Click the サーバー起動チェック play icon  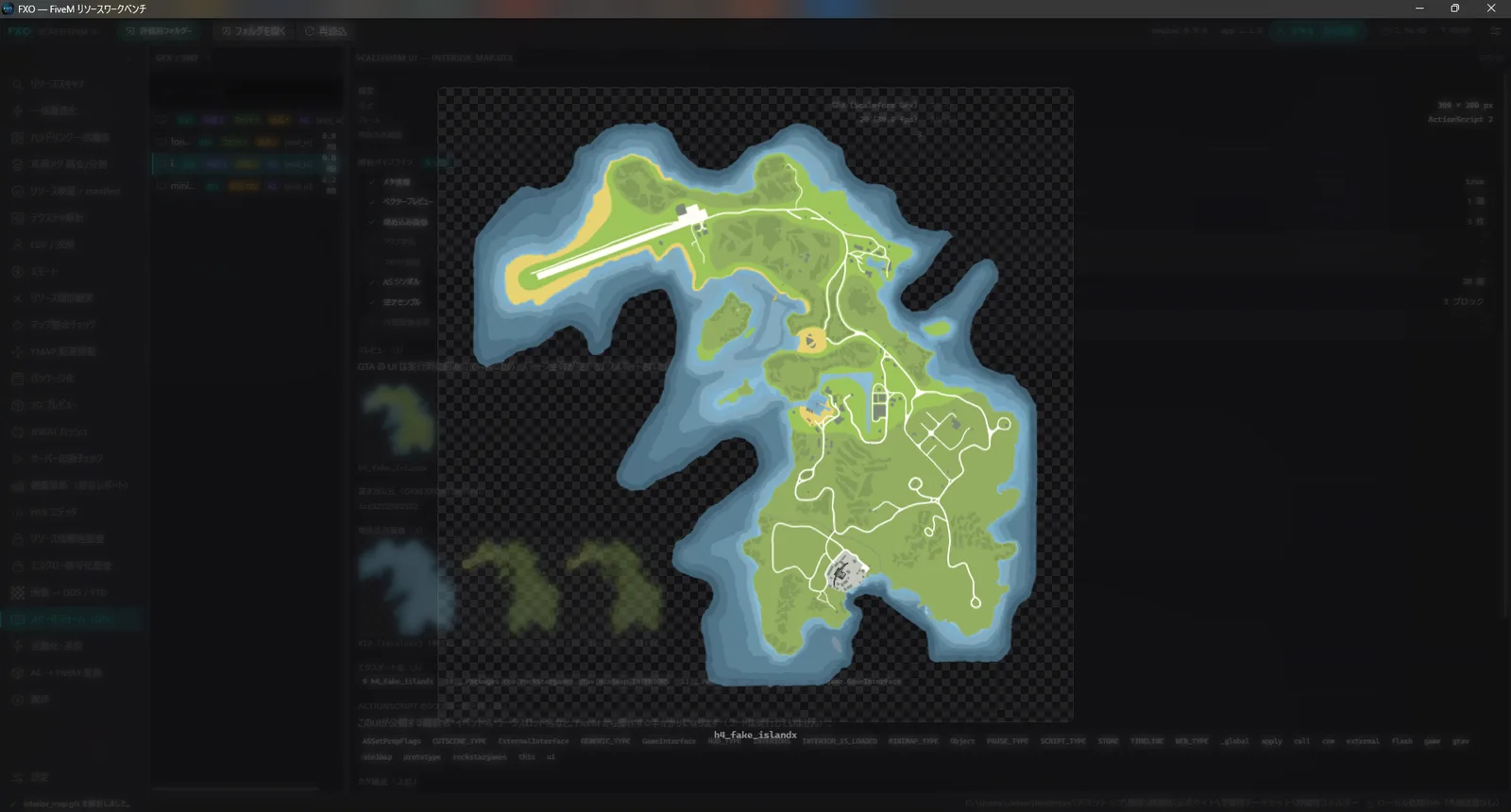(17, 459)
